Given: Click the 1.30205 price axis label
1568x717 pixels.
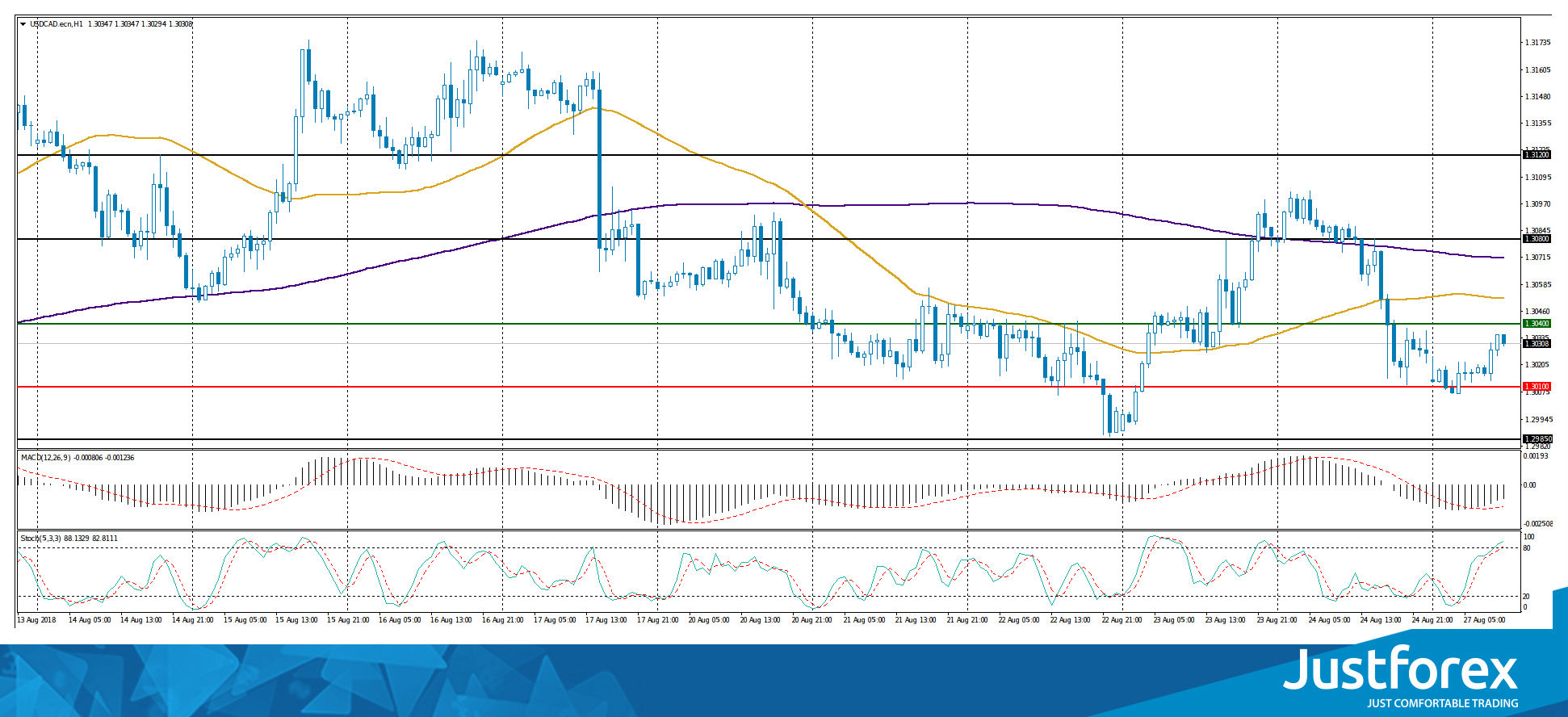Looking at the screenshot, I should (x=1538, y=365).
